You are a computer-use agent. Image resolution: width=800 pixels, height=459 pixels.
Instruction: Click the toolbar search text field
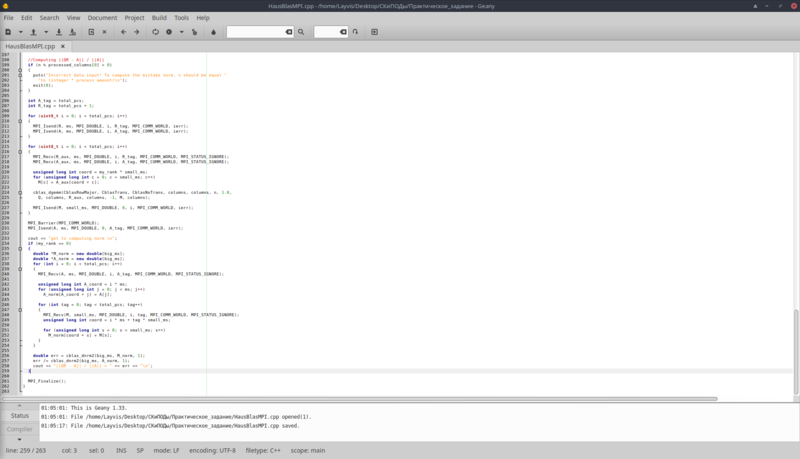click(x=256, y=32)
